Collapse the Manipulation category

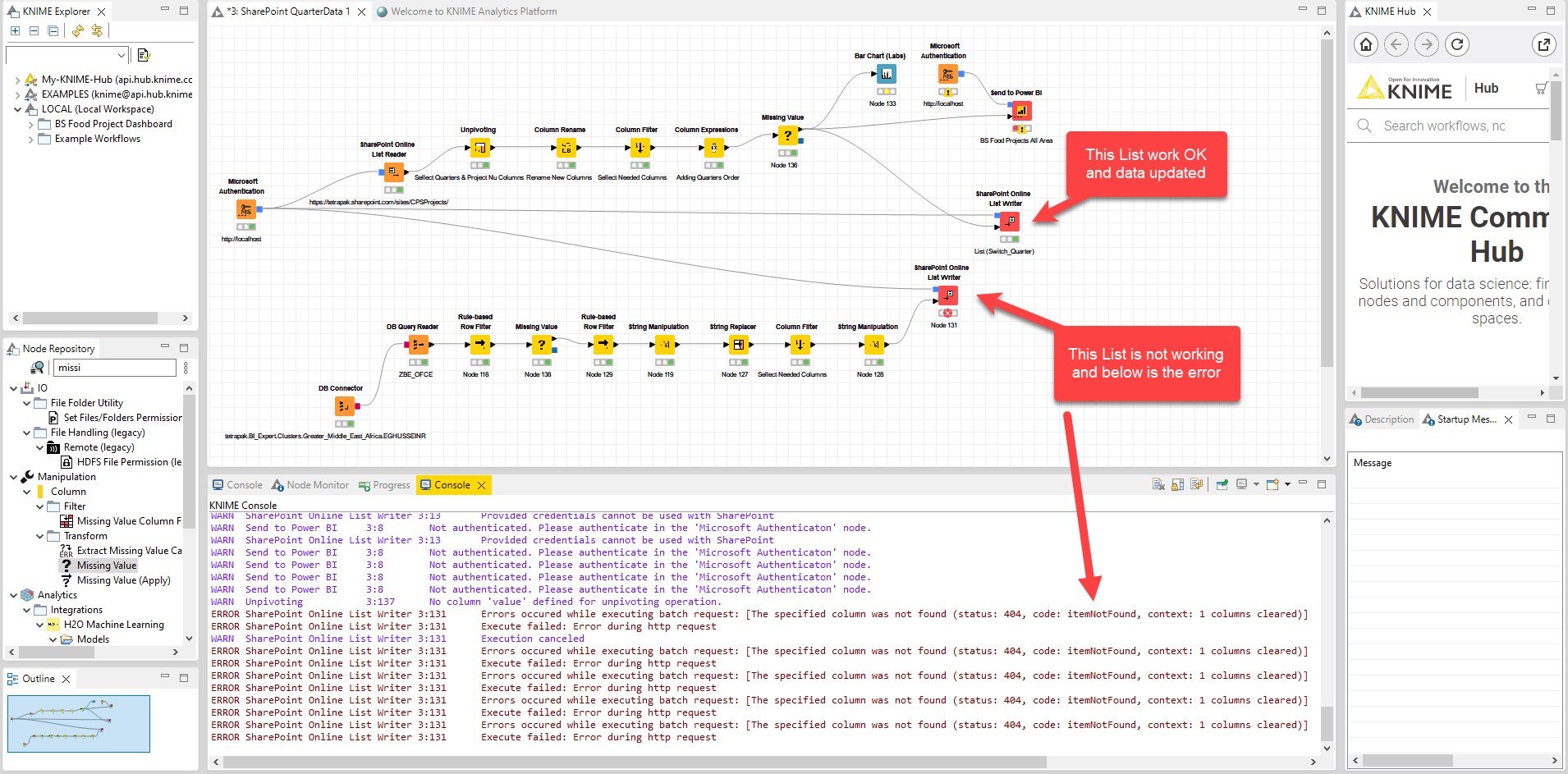[x=14, y=477]
